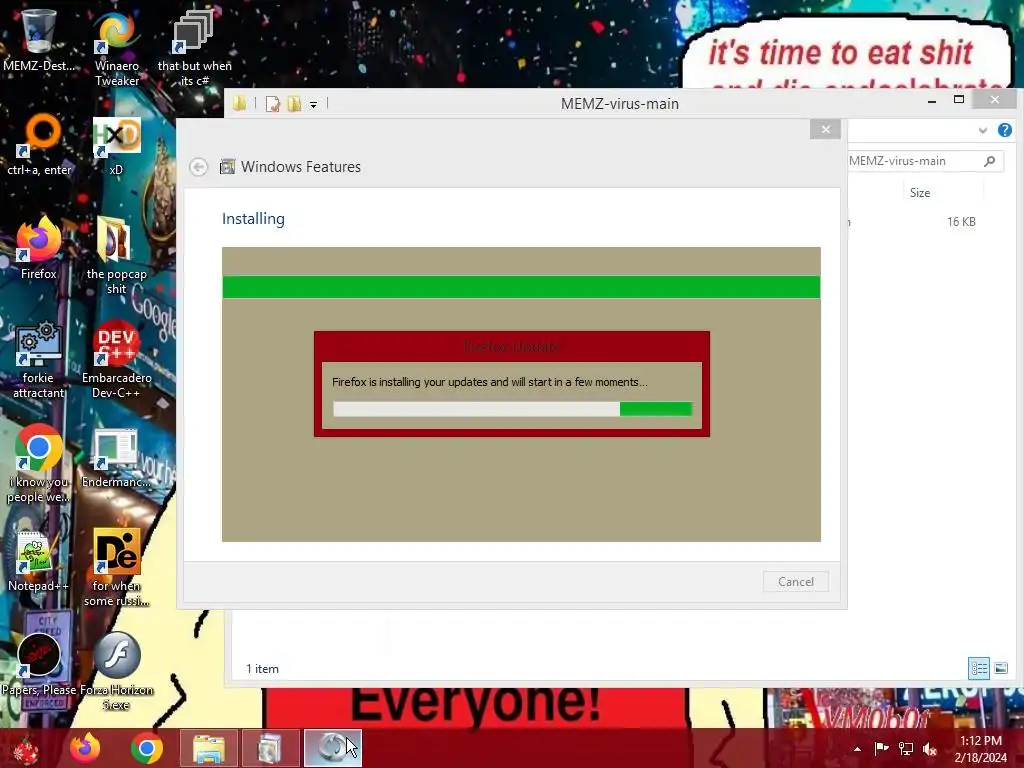Open the taskbar clock 1:12 PM

pyautogui.click(x=980, y=748)
